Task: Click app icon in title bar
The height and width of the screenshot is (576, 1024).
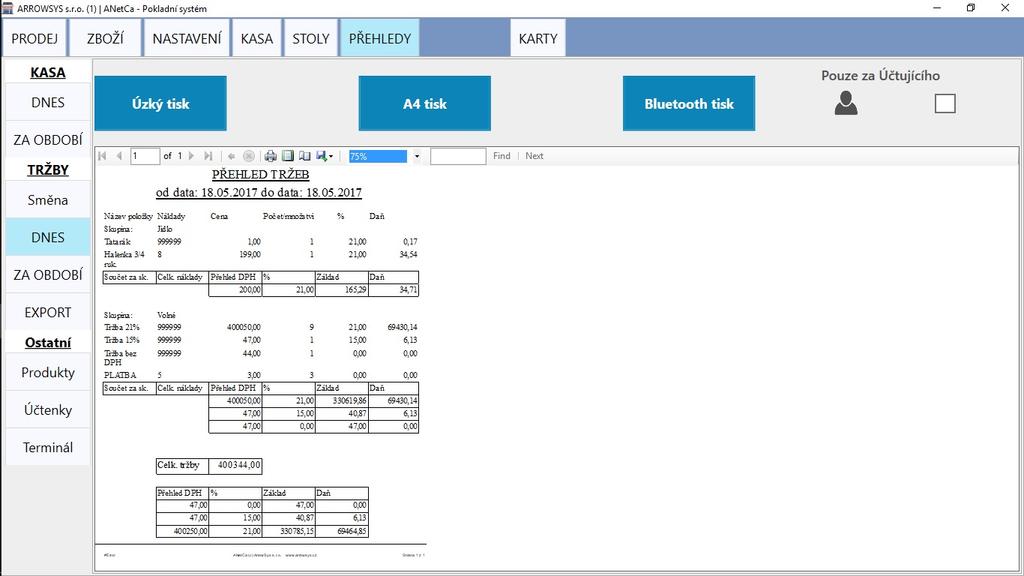Action: tap(7, 8)
